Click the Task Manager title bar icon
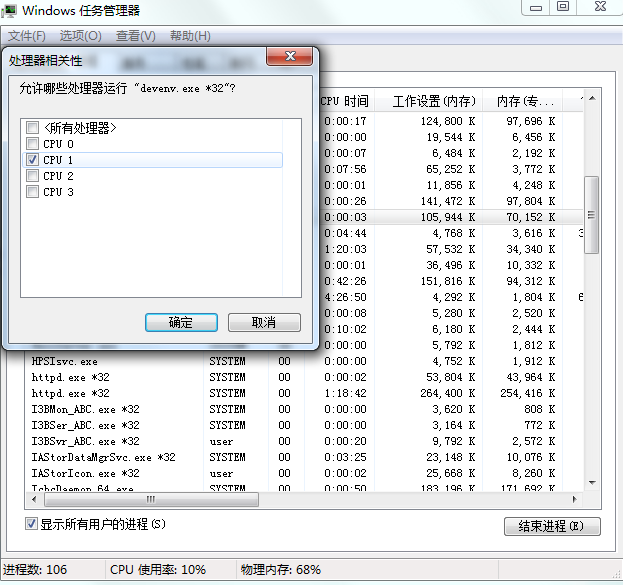 [x=11, y=10]
